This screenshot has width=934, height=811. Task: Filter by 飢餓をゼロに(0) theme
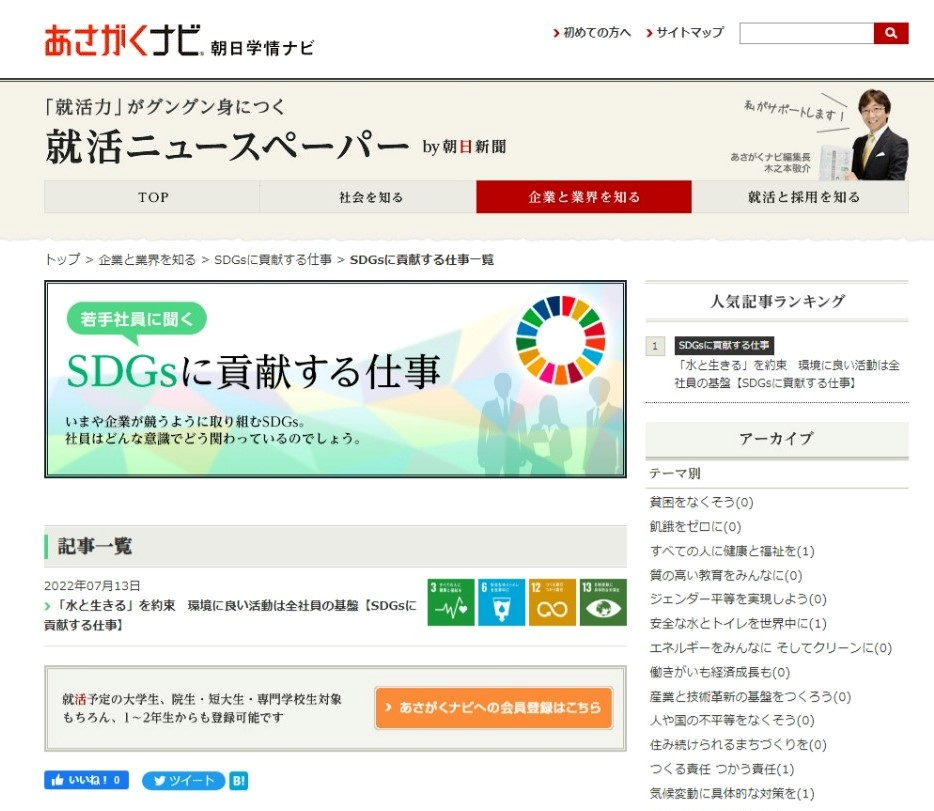coord(695,527)
